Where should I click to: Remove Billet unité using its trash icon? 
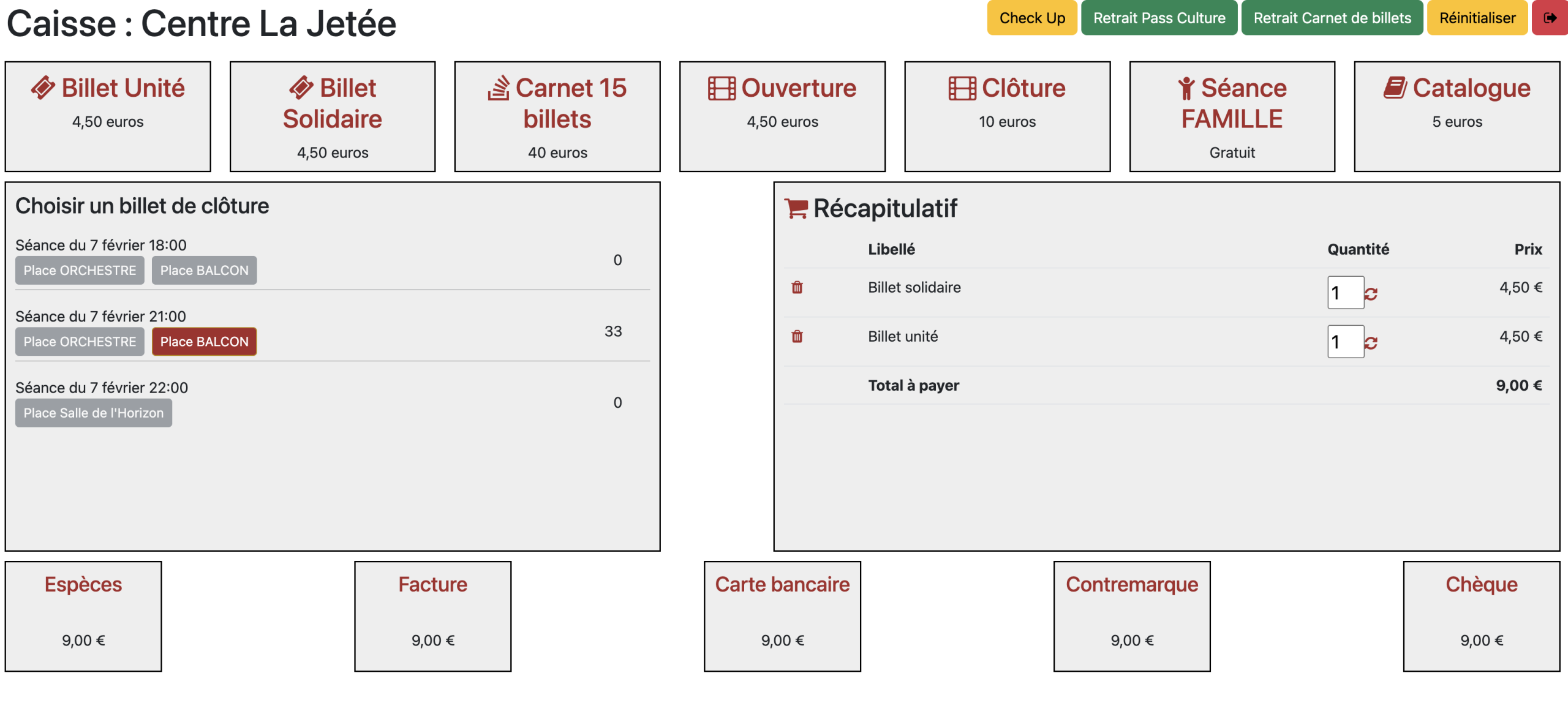pos(797,336)
